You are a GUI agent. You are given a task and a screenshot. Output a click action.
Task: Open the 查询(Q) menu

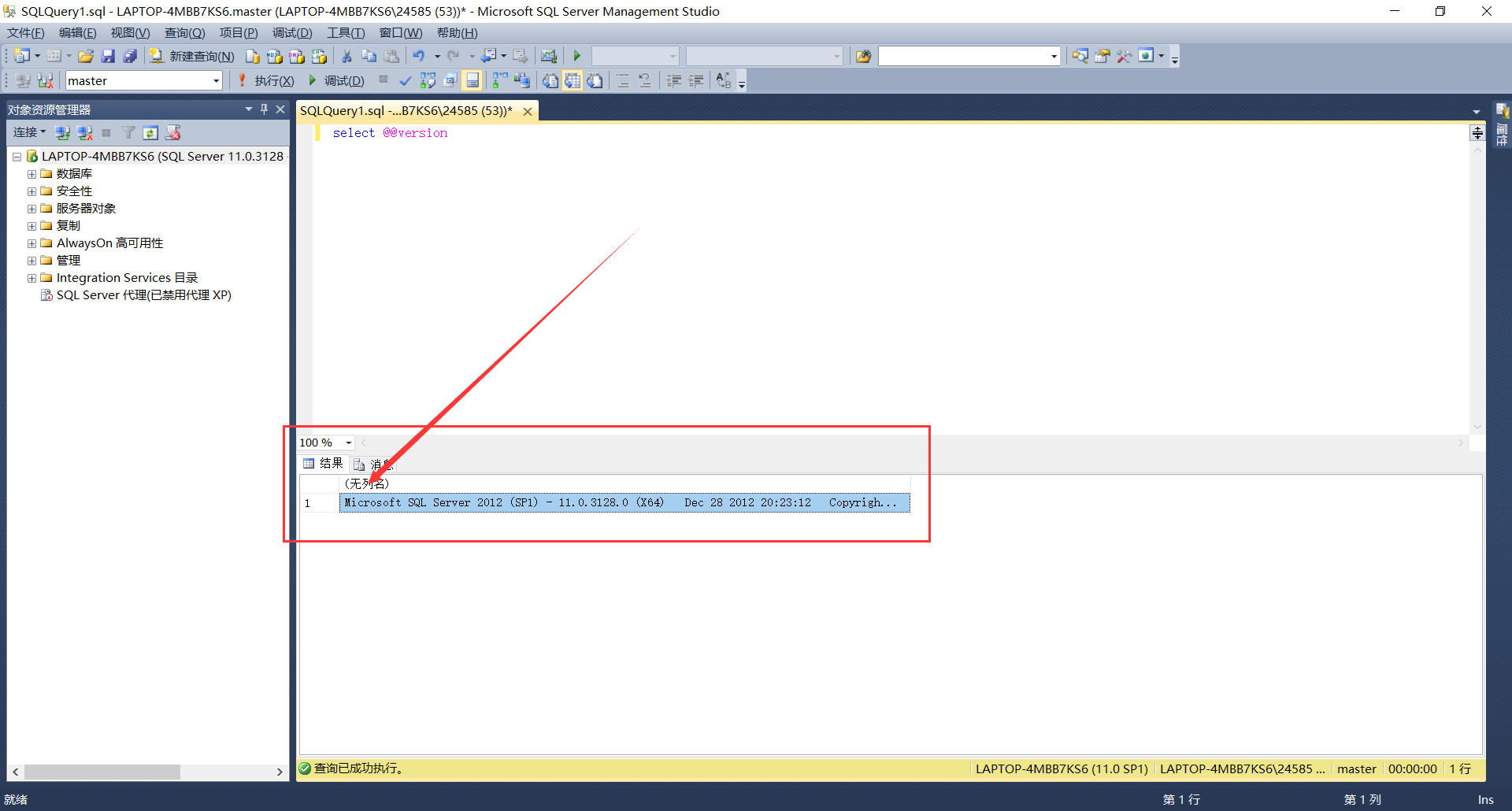(184, 32)
